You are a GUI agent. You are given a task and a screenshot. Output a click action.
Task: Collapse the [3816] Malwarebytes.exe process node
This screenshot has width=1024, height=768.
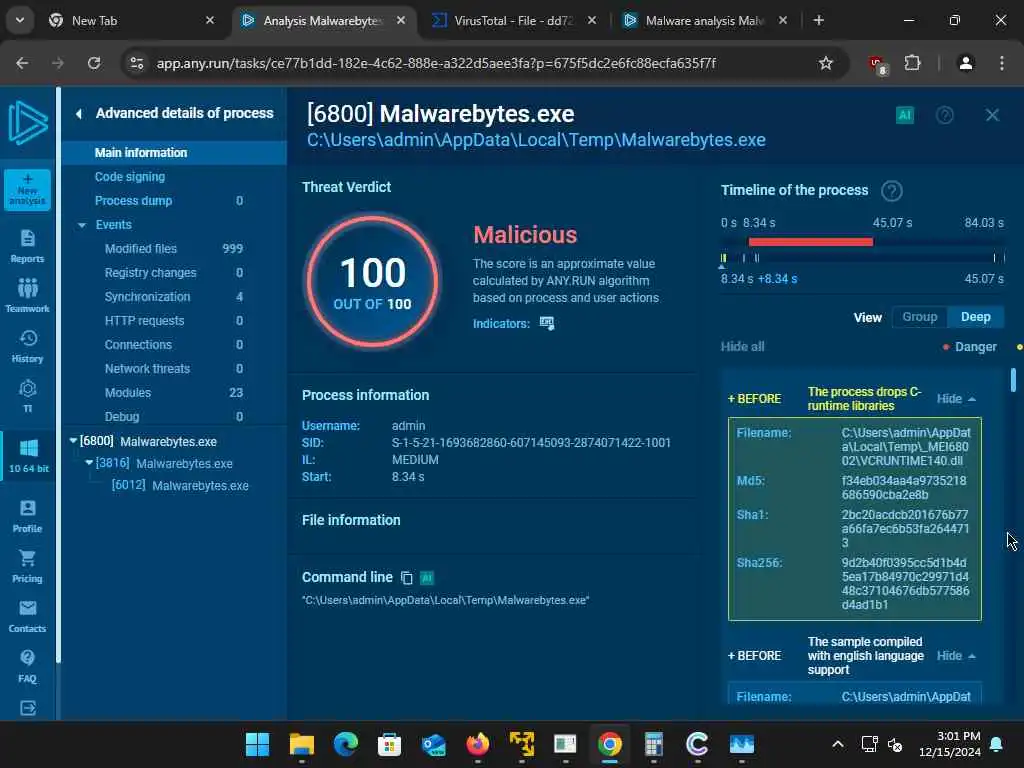(x=89, y=462)
